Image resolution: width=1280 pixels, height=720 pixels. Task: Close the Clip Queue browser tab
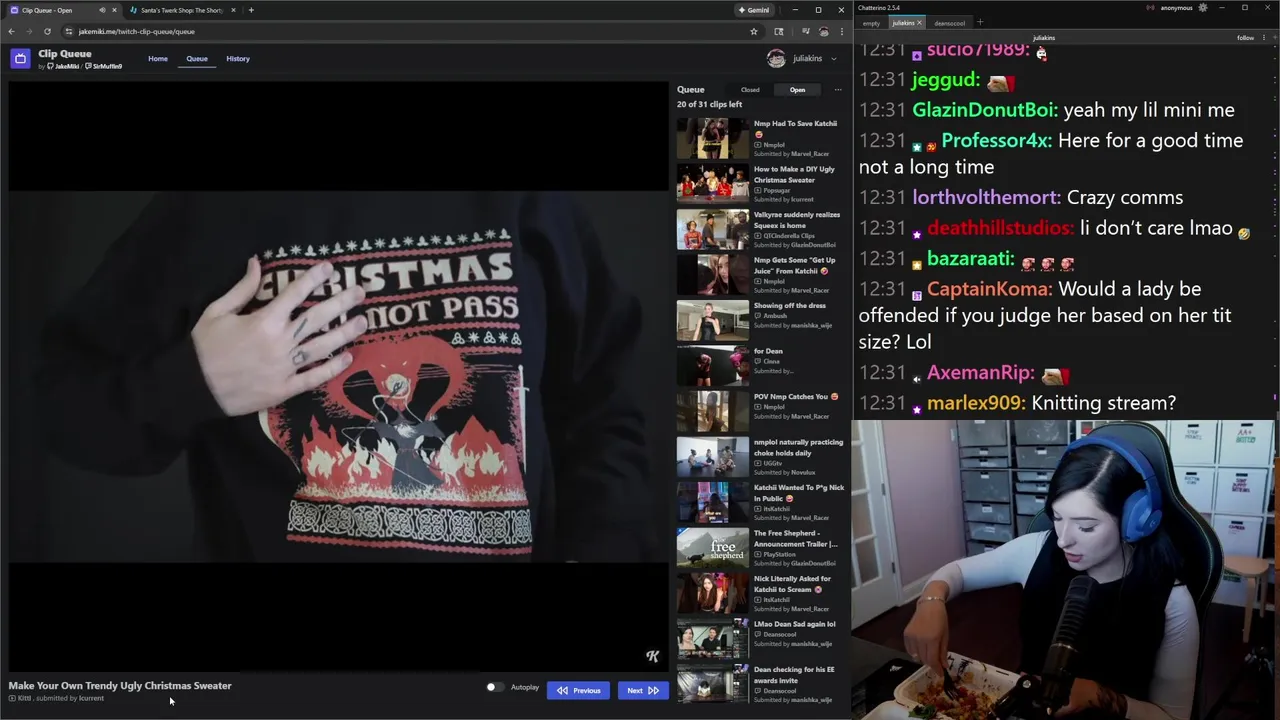point(114,10)
